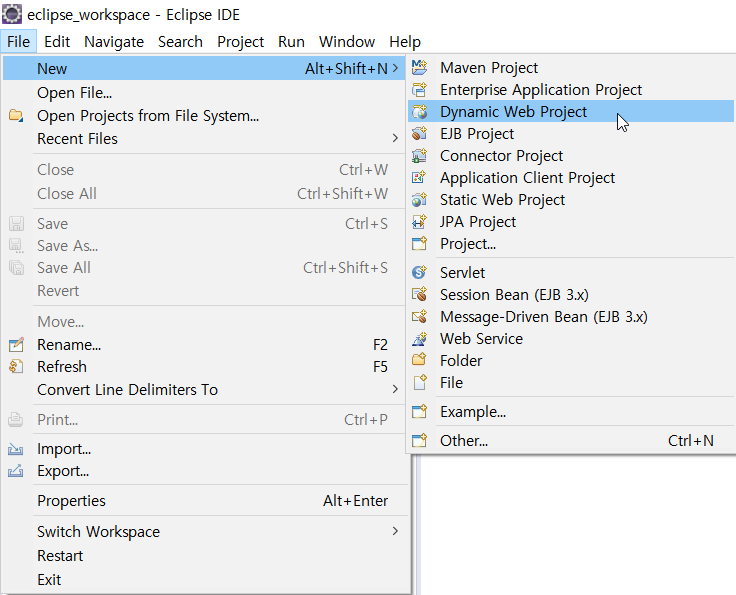Click the new File icon
The width and height of the screenshot is (736, 595).
(x=419, y=382)
